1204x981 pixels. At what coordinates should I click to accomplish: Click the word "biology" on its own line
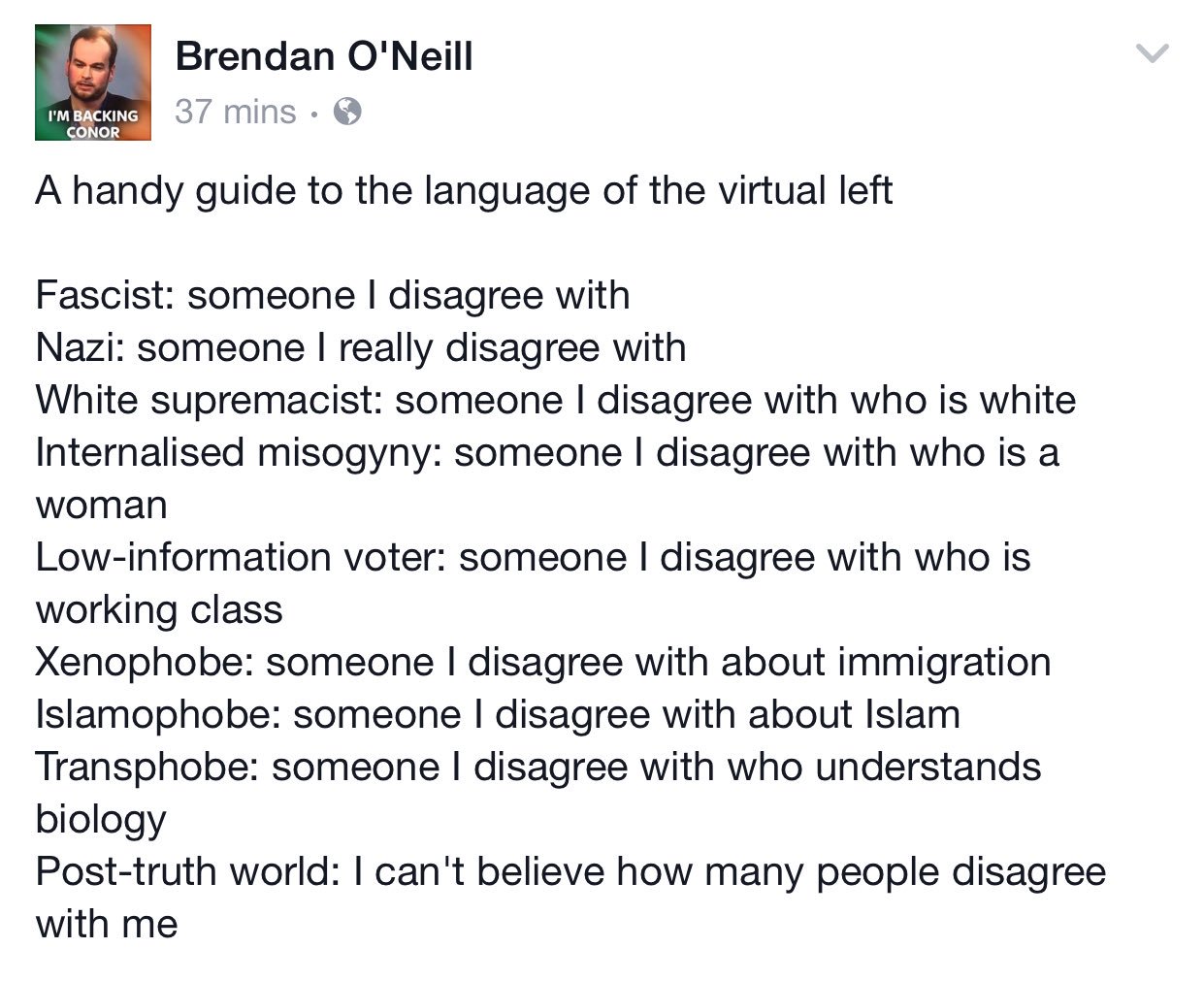pyautogui.click(x=101, y=820)
